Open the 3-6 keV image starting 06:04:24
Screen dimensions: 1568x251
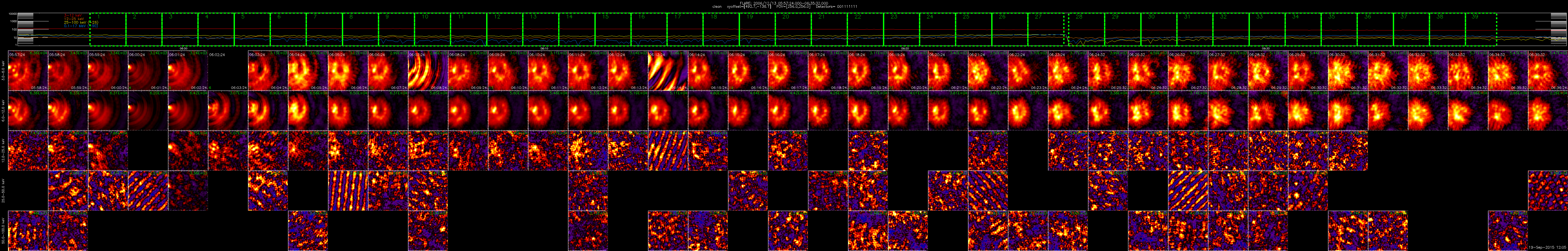(308, 71)
